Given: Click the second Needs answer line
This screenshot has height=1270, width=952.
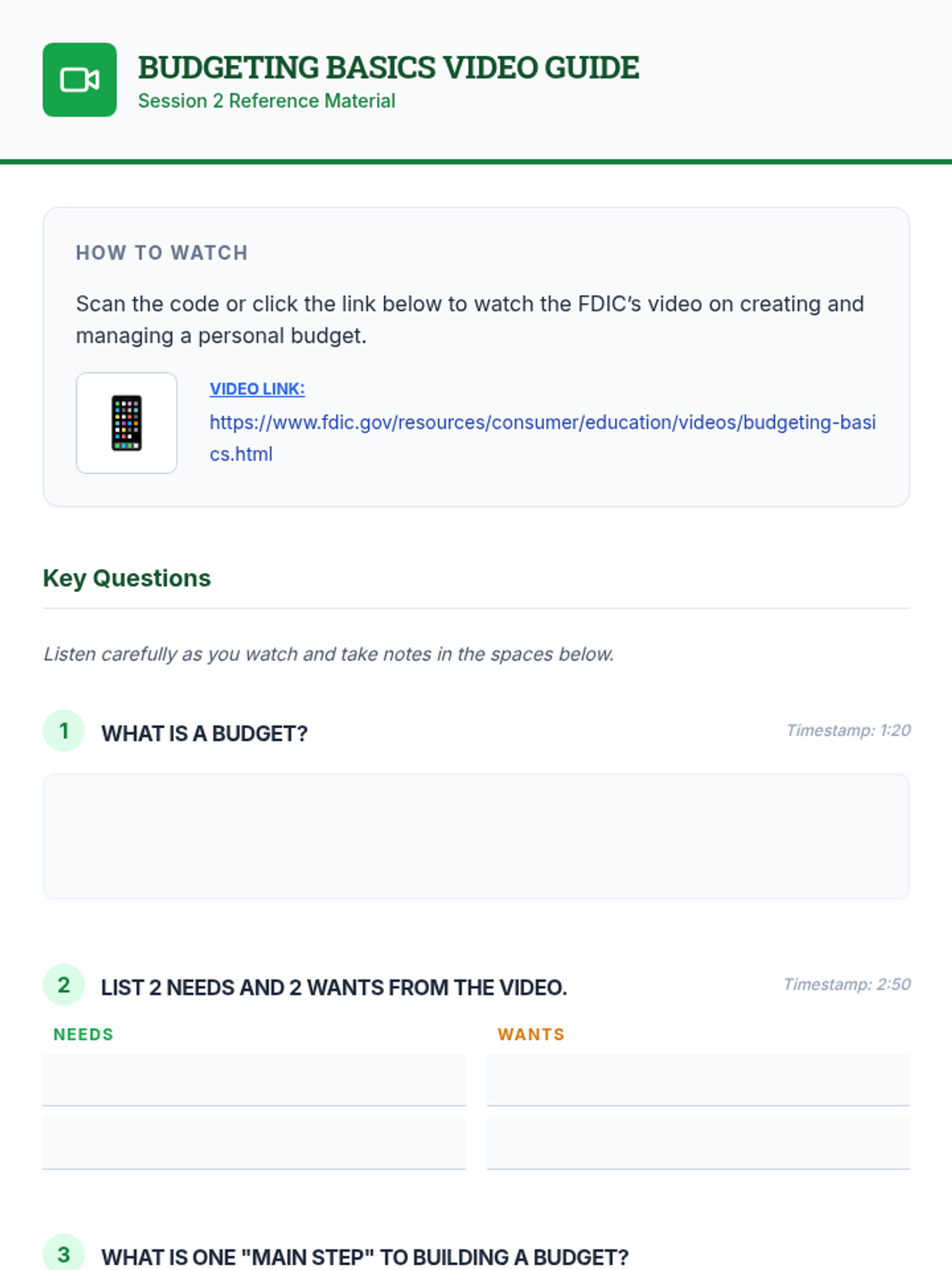Looking at the screenshot, I should [254, 1143].
